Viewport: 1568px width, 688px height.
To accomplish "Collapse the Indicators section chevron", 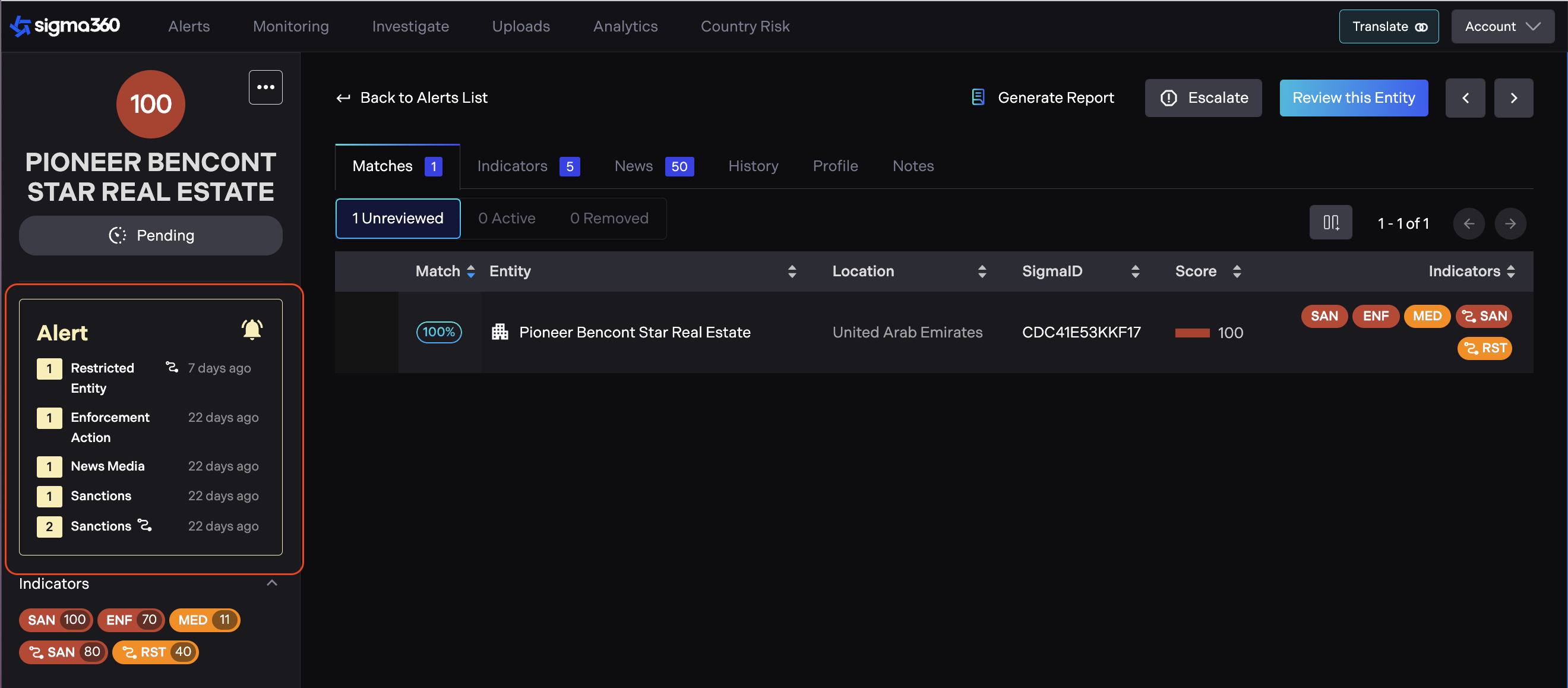I will click(272, 583).
